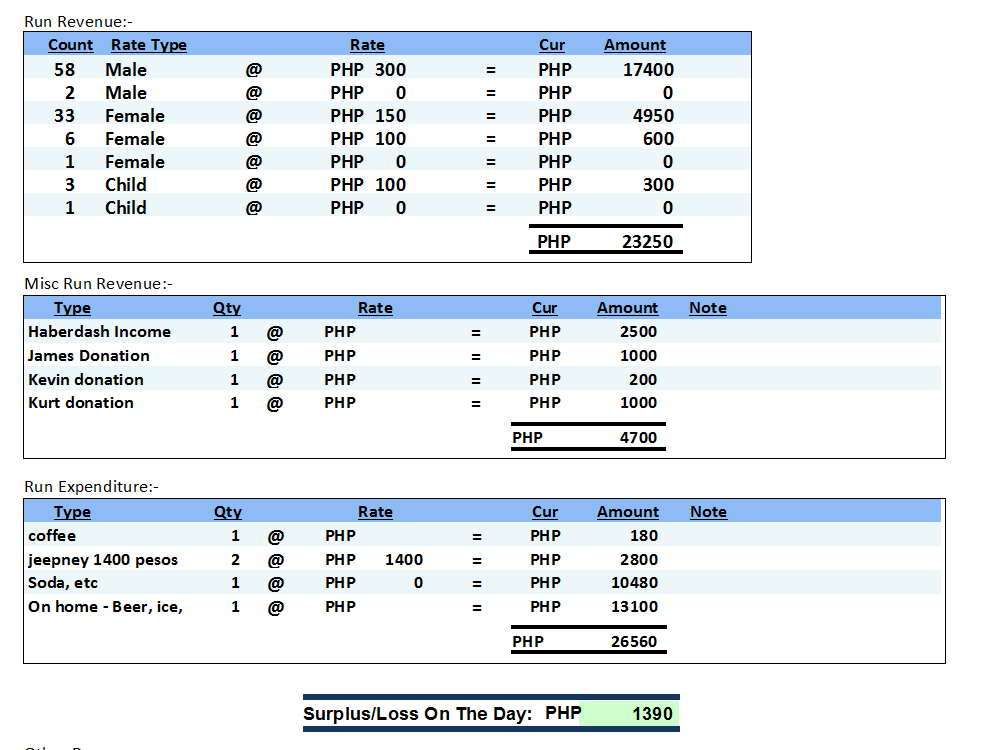
Task: Click the Misc Run Revenue total 4700
Action: tap(638, 437)
